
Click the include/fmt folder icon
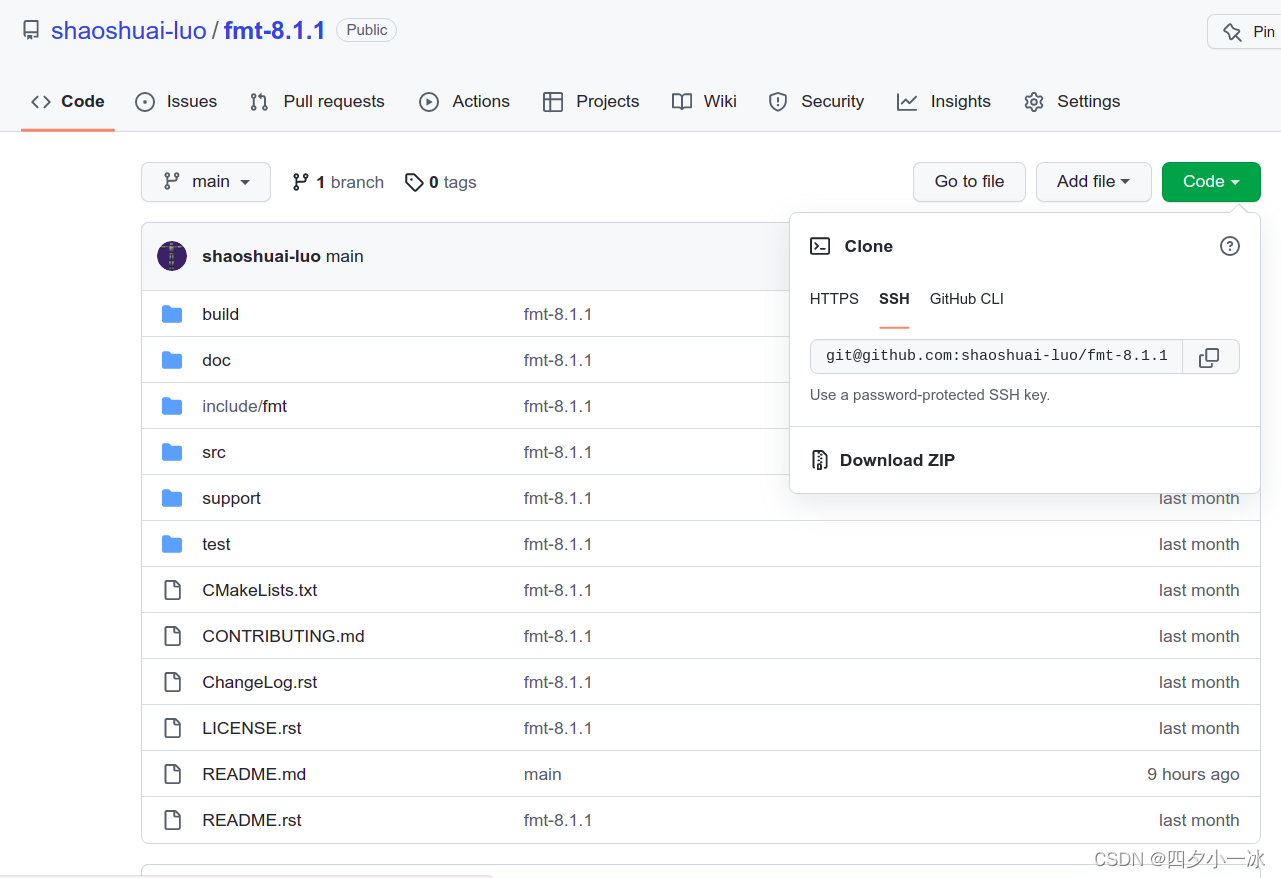point(172,406)
